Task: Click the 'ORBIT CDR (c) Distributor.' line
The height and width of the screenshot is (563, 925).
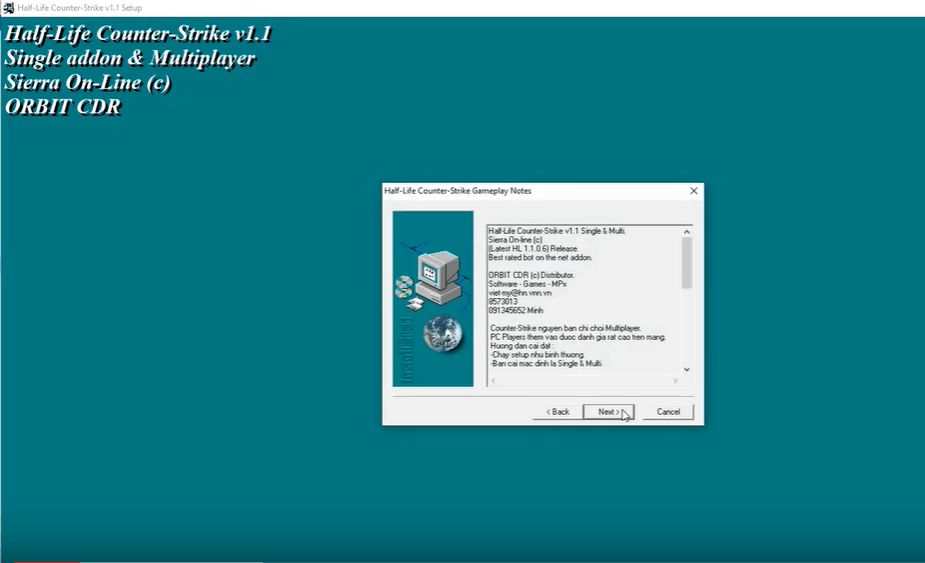Action: 531,275
